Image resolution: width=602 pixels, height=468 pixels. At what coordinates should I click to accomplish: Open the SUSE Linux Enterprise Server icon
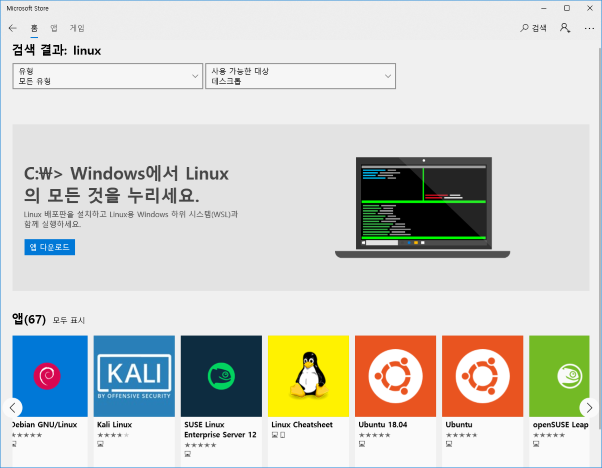(x=221, y=376)
